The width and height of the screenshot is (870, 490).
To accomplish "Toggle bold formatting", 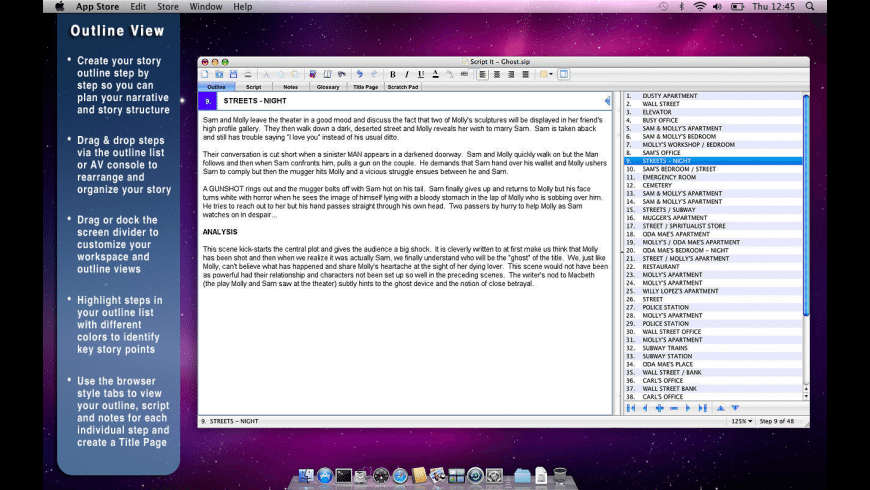I will (x=392, y=74).
